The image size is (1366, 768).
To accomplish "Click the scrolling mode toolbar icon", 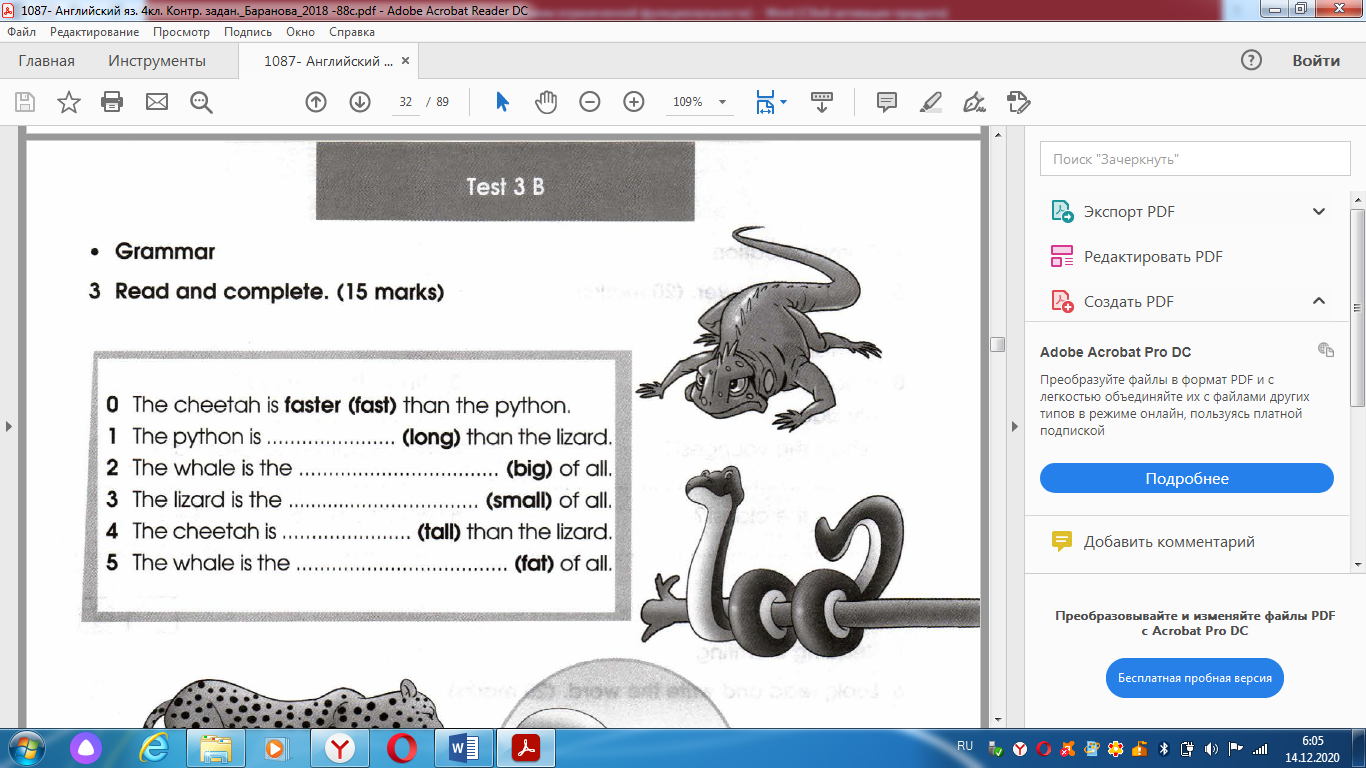I will tap(822, 102).
